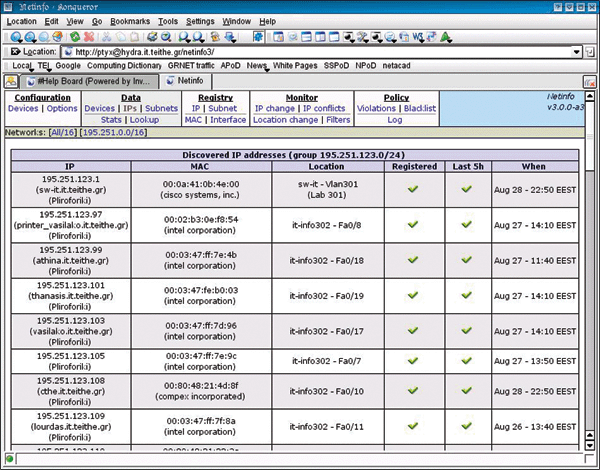This screenshot has height=470, width=600.
Task: Open the Bookmarks menu
Action: click(128, 20)
